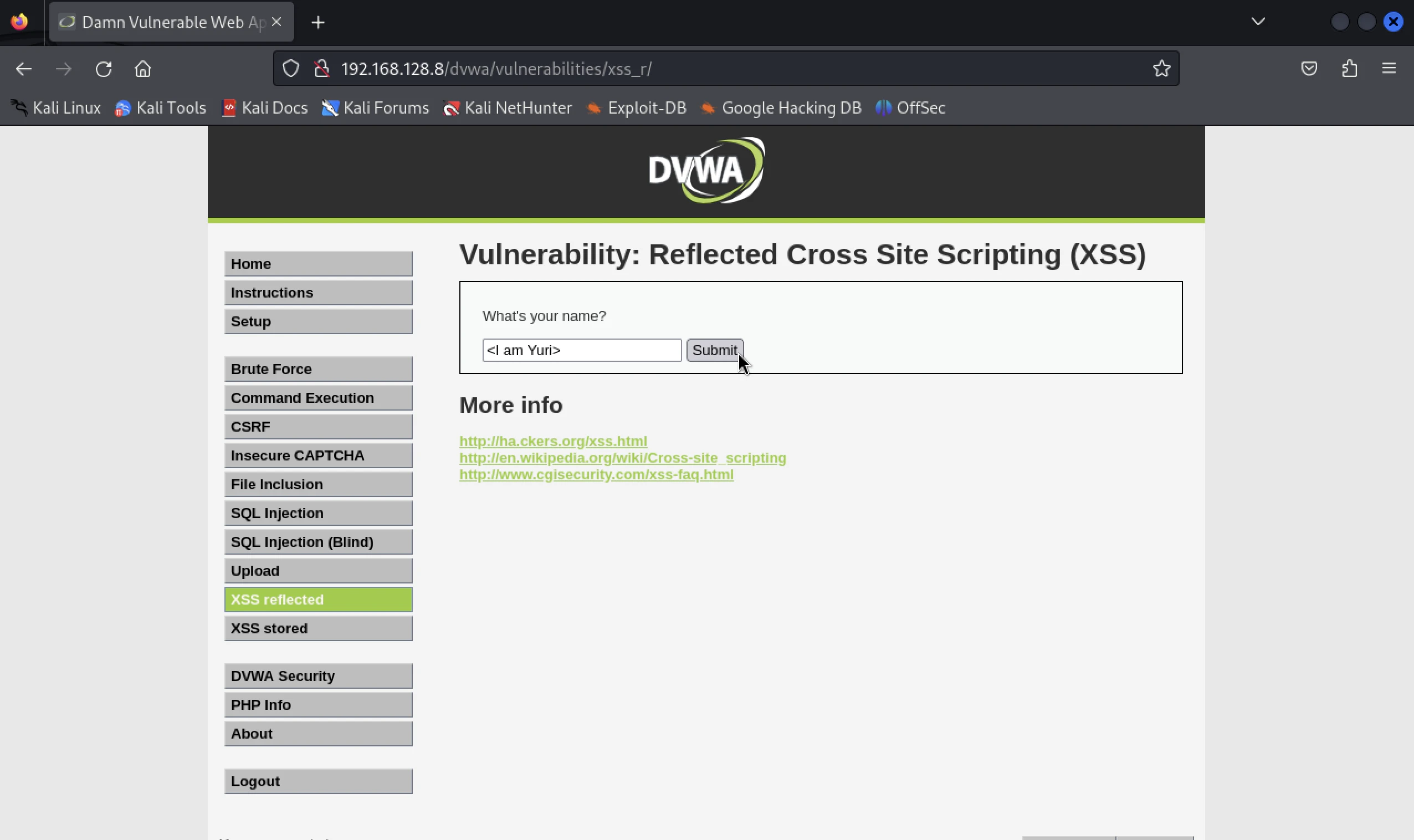Go to the Home menu item

click(x=318, y=264)
